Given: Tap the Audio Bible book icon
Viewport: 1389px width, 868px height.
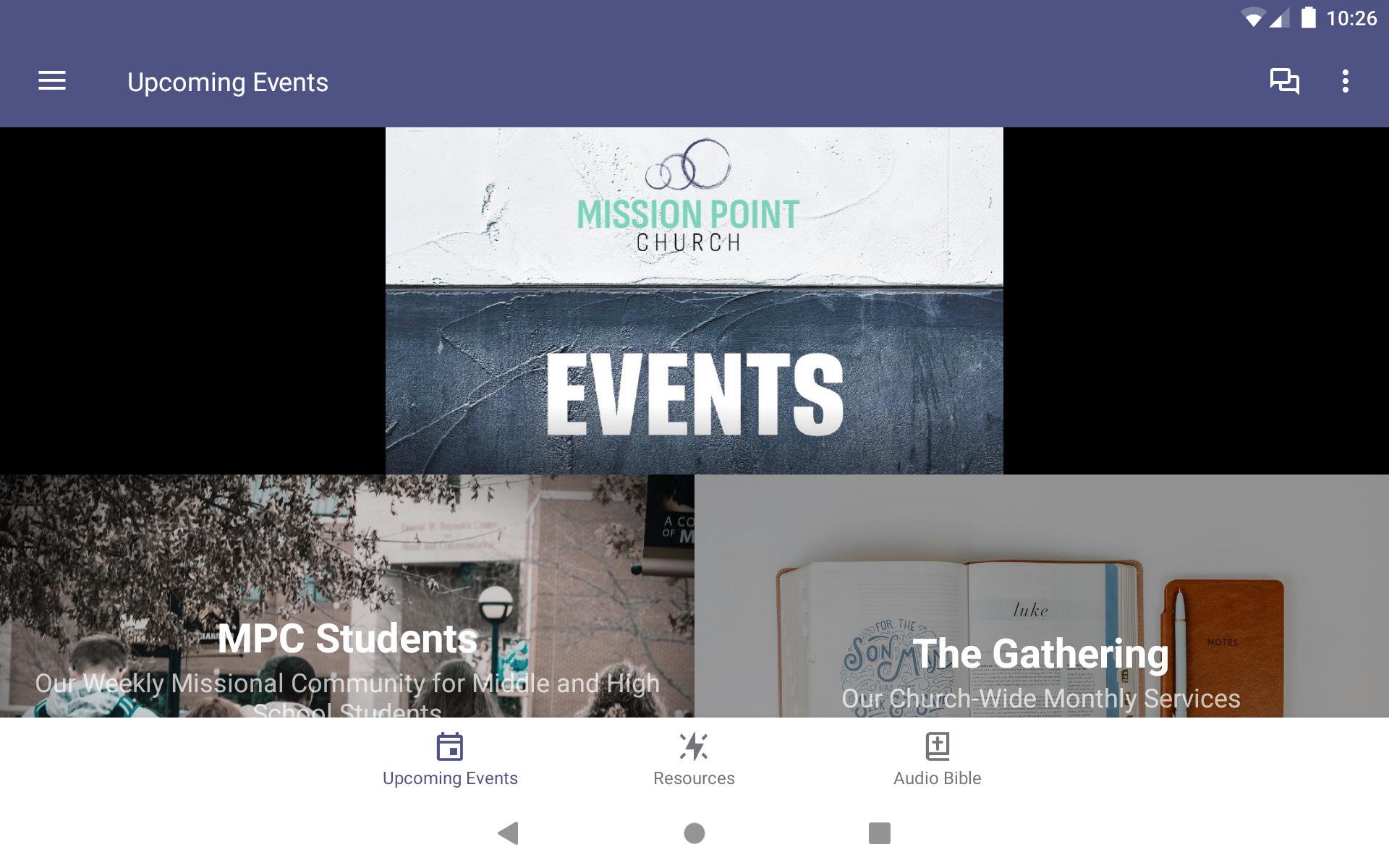Looking at the screenshot, I should (x=938, y=746).
